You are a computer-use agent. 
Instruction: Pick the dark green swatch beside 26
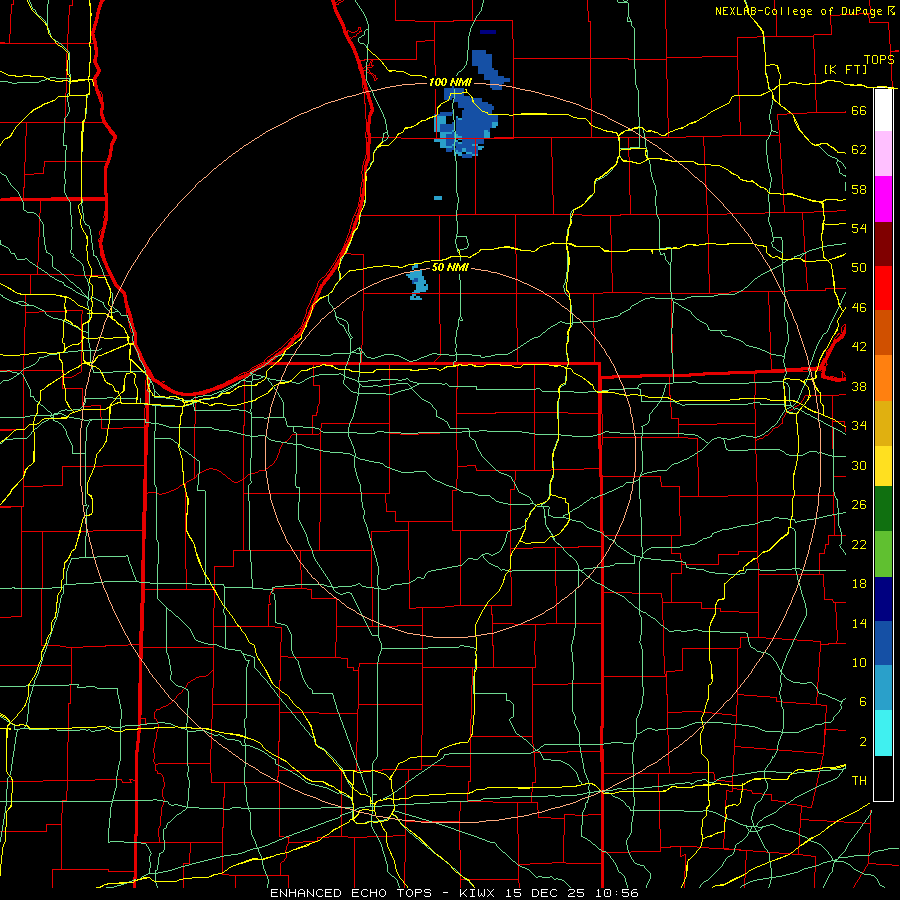pos(883,509)
